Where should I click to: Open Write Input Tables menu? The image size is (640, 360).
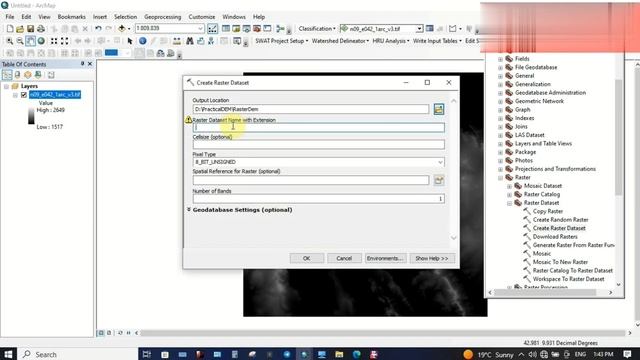(437, 41)
